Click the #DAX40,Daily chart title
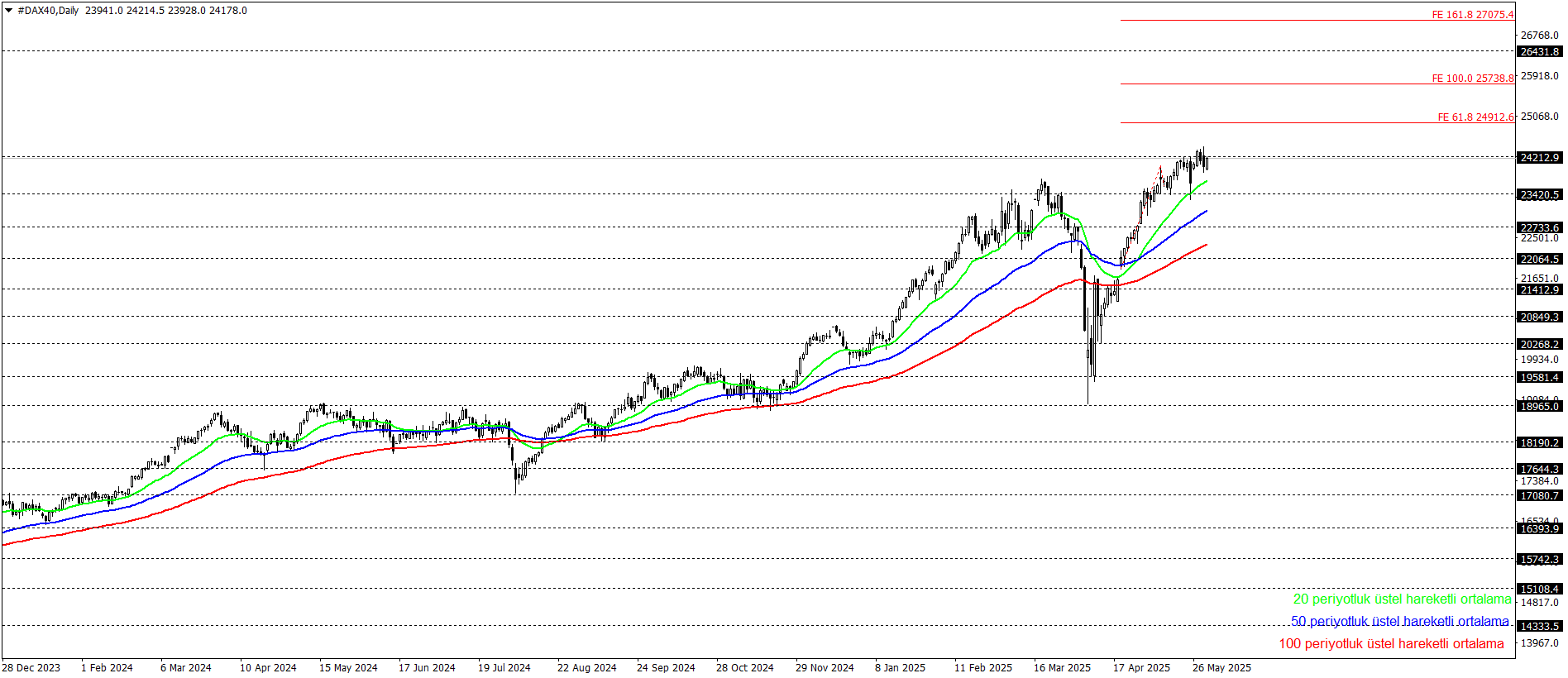Image resolution: width=1568 pixels, height=678 pixels. point(48,11)
